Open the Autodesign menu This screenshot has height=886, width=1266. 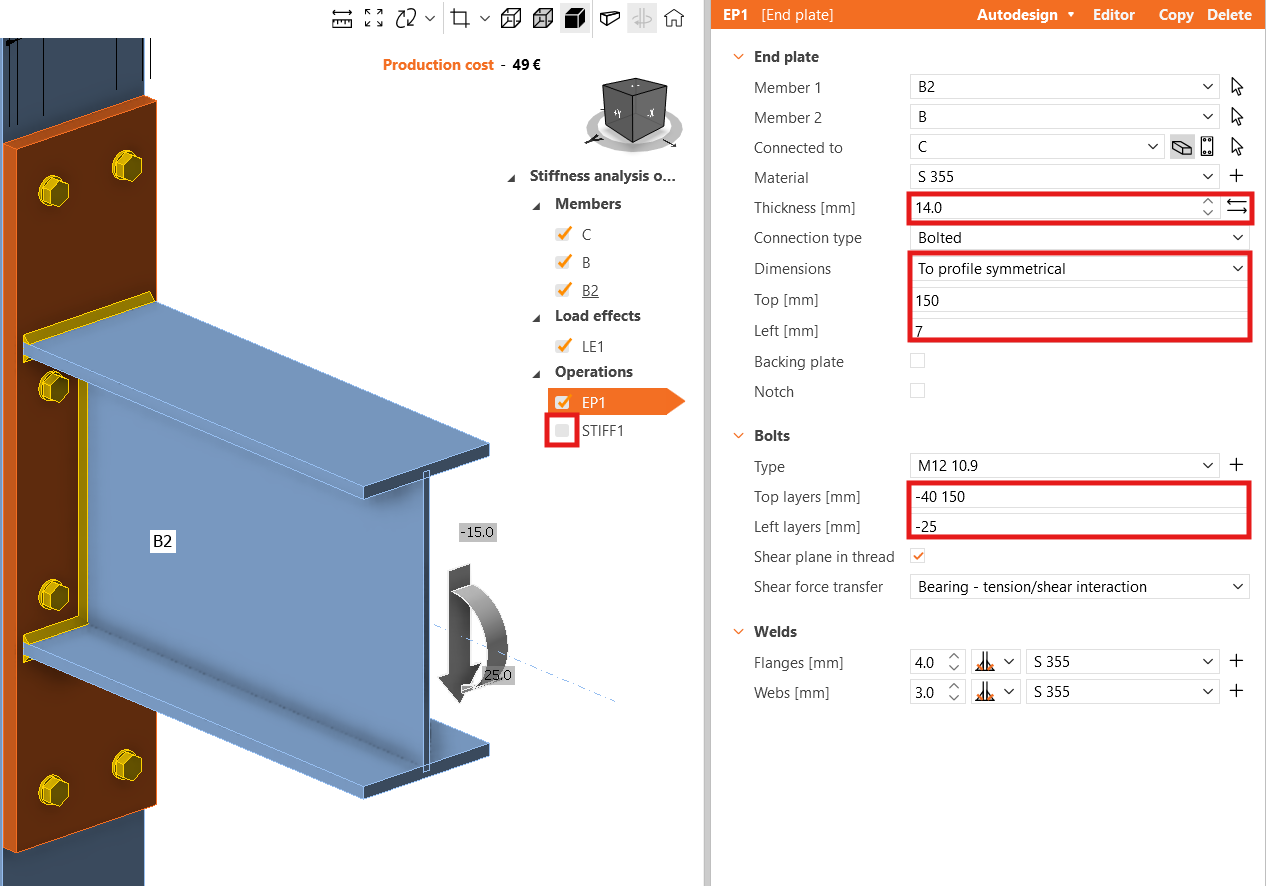point(1019,15)
